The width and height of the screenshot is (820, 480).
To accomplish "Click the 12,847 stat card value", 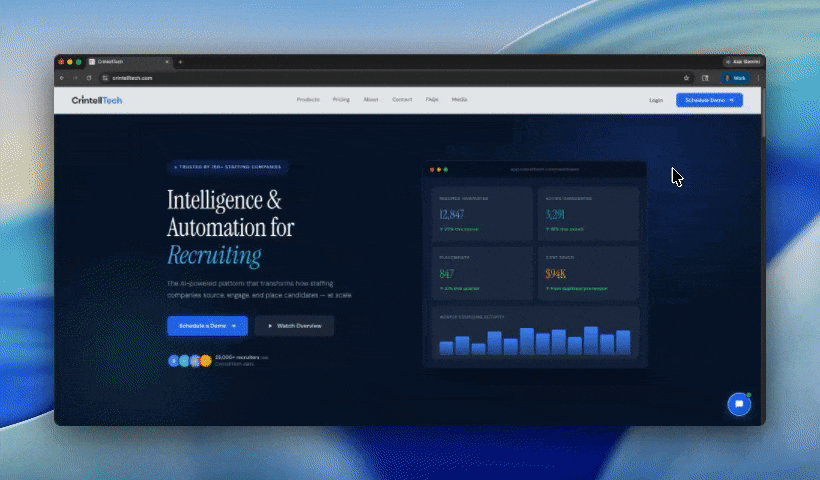I will point(452,214).
